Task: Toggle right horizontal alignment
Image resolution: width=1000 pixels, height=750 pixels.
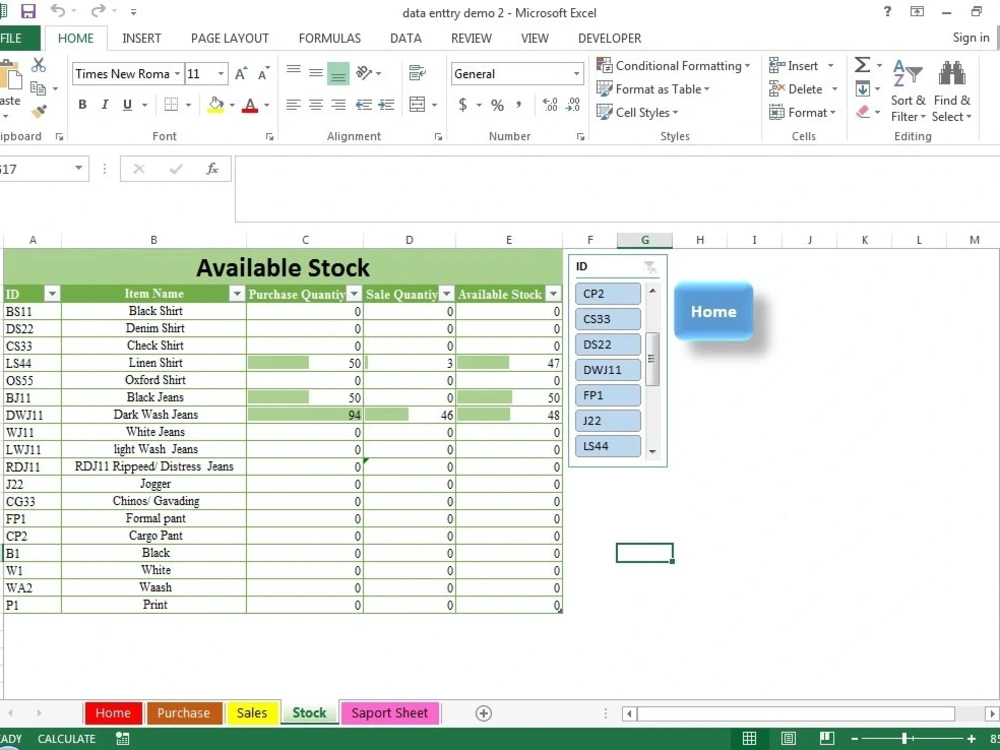Action: 338,105
